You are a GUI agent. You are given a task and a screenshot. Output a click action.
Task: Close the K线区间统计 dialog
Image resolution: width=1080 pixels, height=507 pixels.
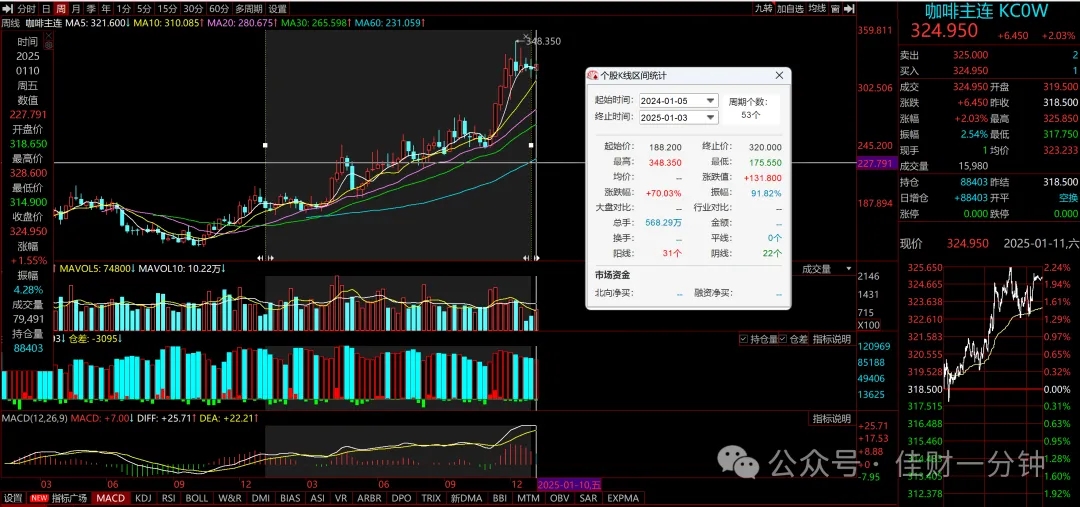[x=779, y=75]
